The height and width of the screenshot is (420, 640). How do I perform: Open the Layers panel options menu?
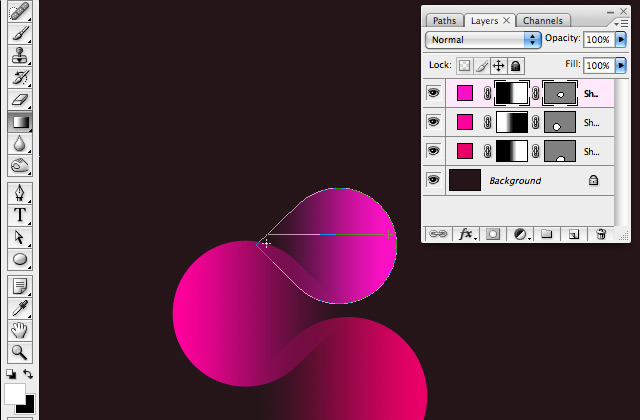coord(621,24)
